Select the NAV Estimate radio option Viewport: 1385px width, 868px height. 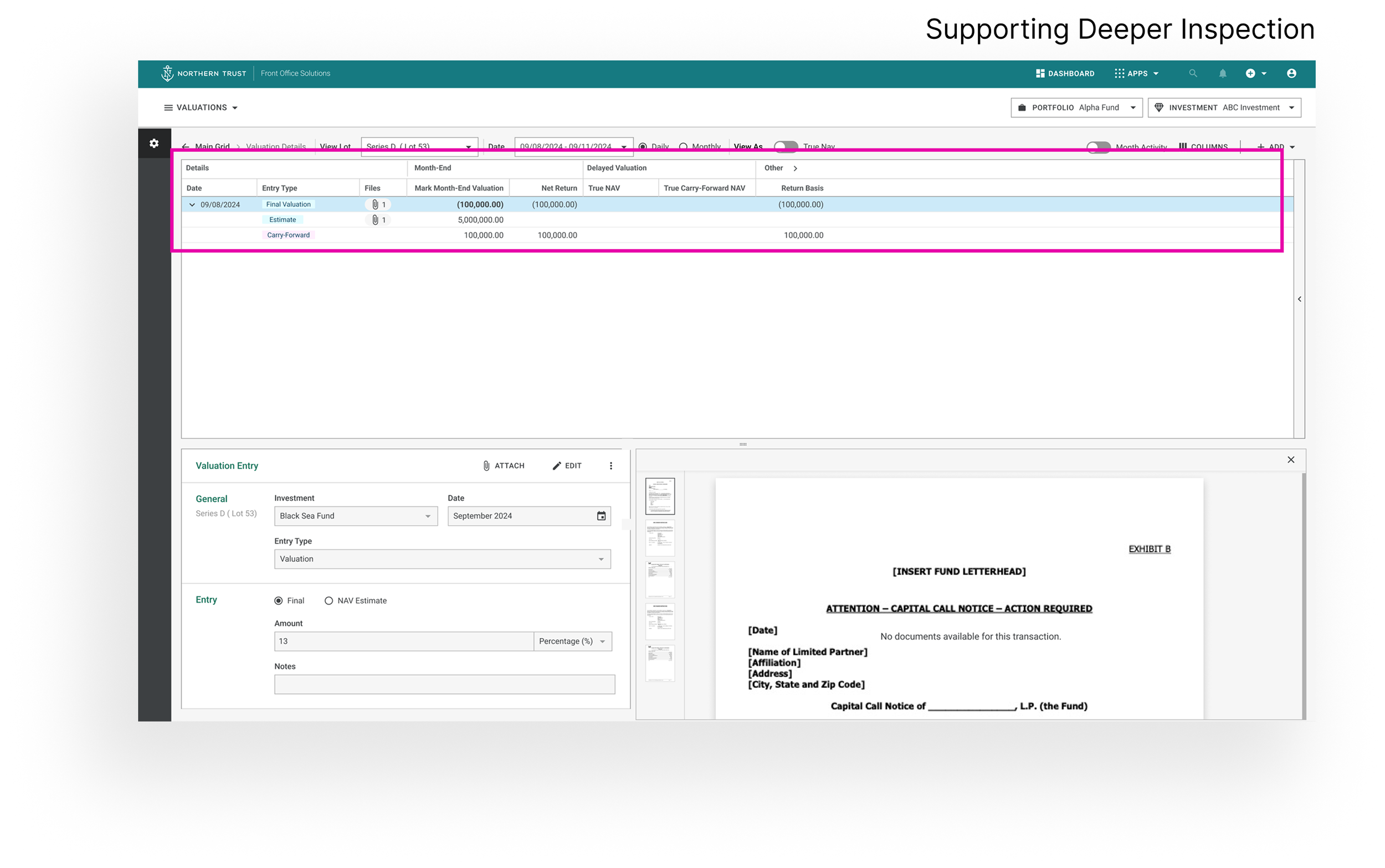click(x=329, y=600)
